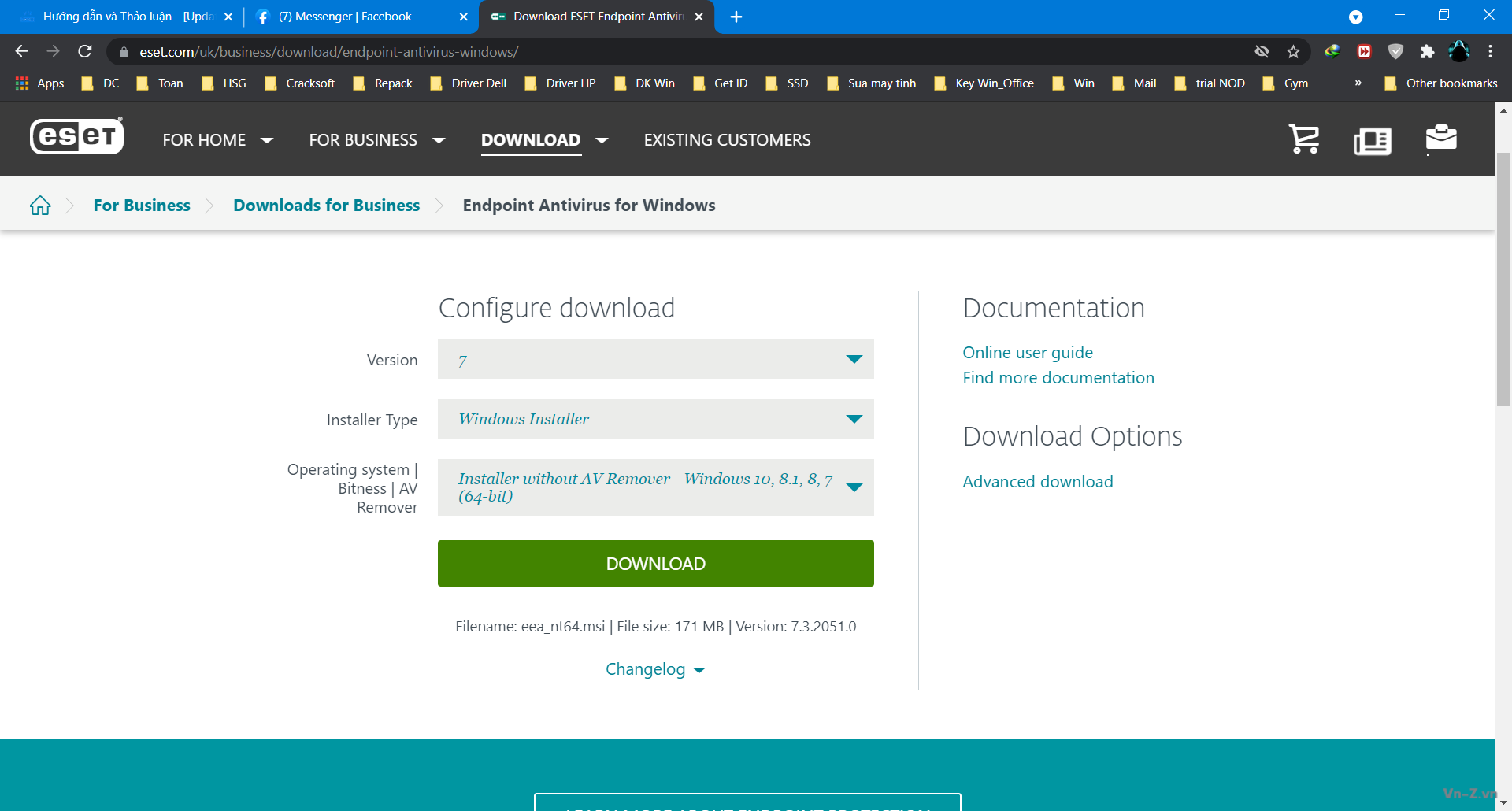Click the briefcase icon in header
The width and height of the screenshot is (1512, 811).
coord(1440,139)
